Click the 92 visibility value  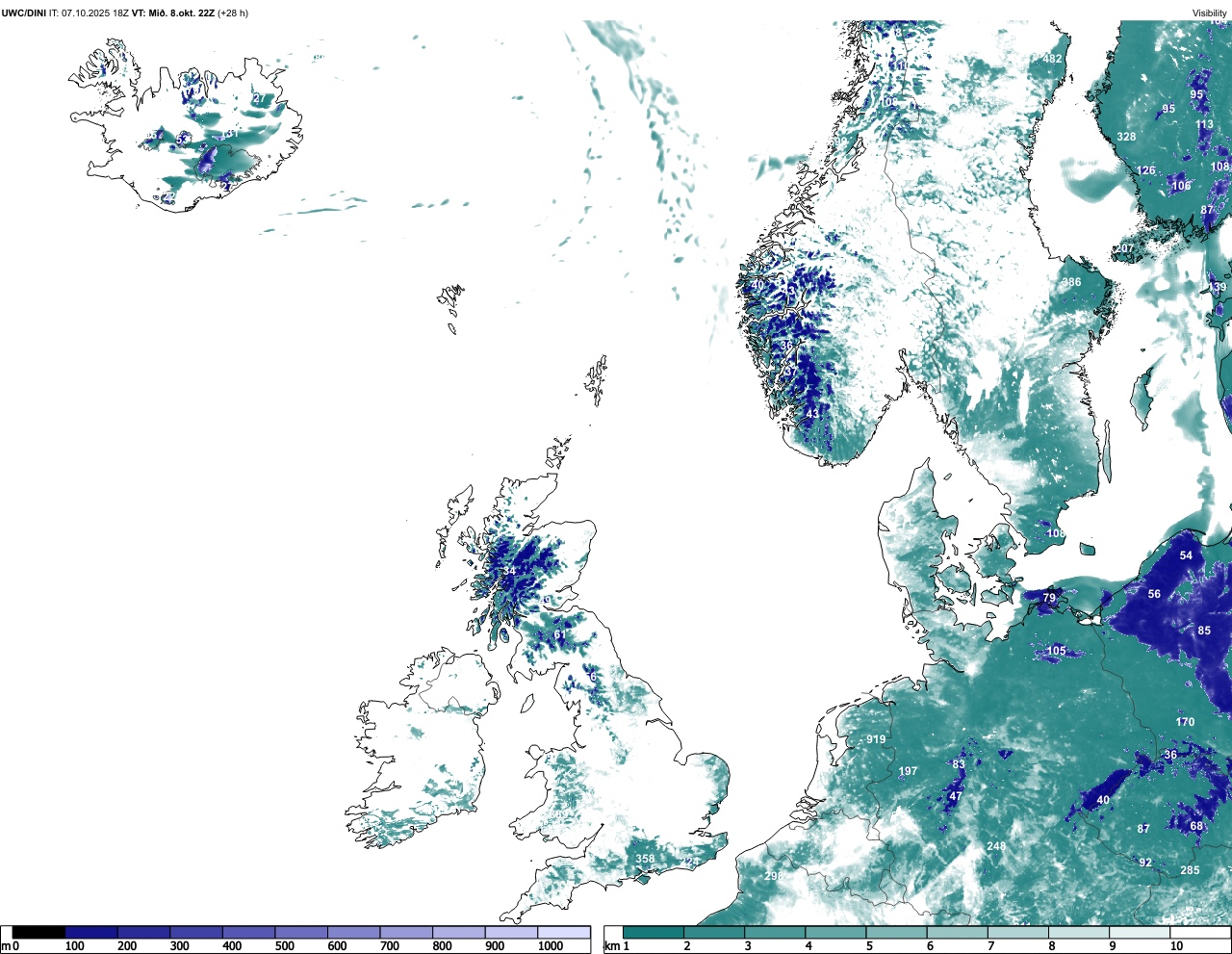[x=1145, y=863]
